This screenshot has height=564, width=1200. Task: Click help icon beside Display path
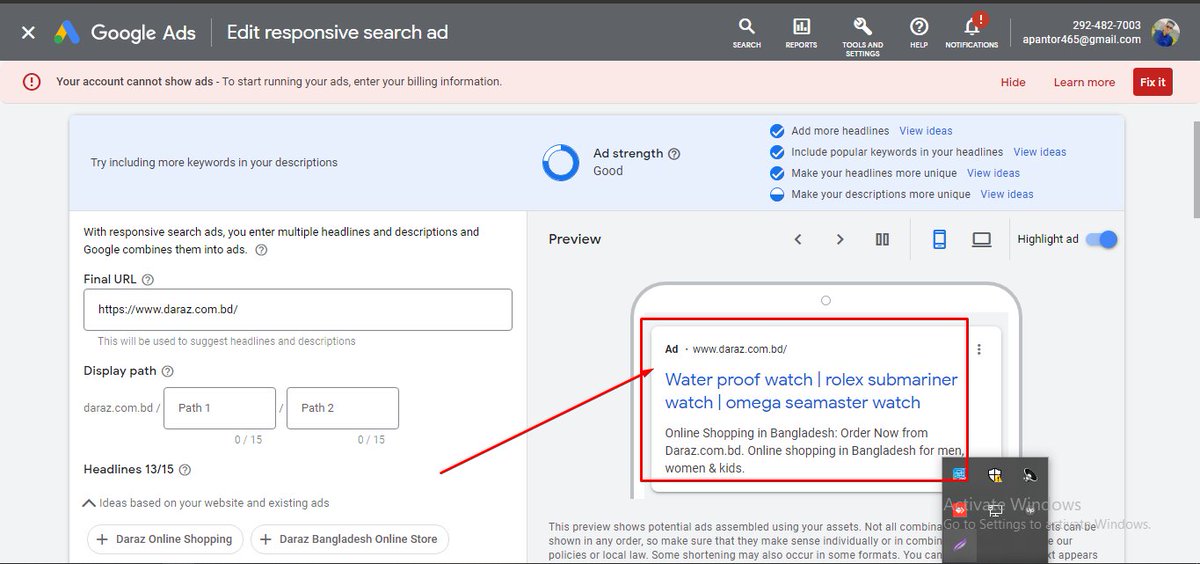[168, 371]
